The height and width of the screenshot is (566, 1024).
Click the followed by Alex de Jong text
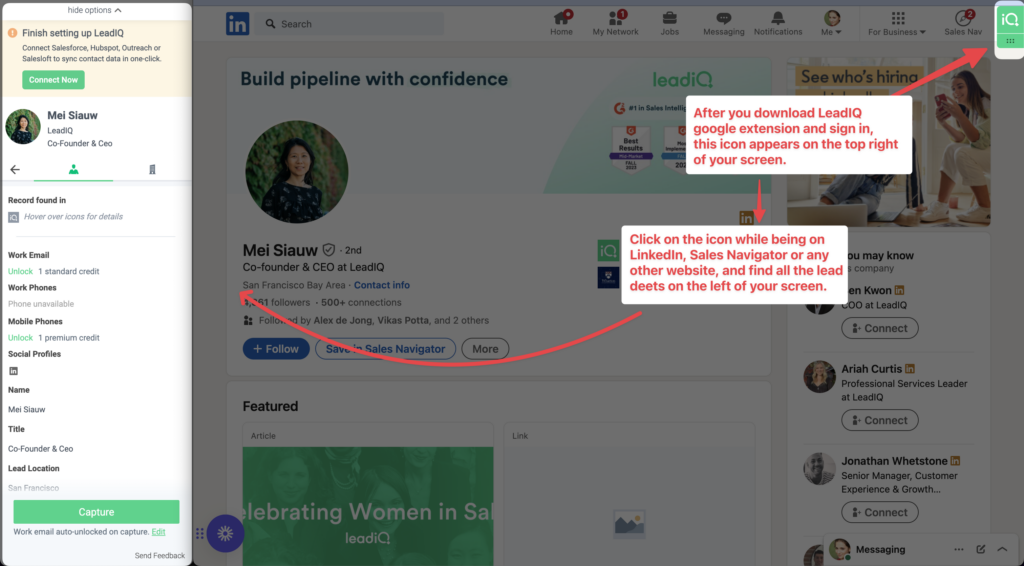(374, 321)
